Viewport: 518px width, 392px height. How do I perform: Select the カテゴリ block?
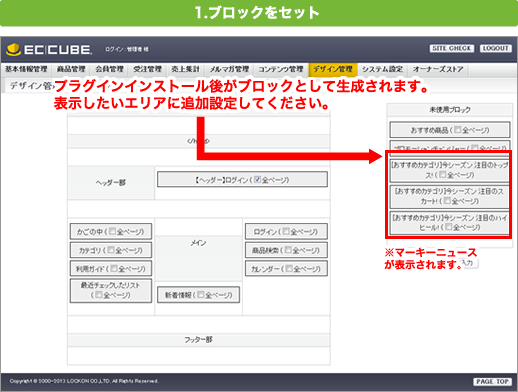(x=111, y=250)
